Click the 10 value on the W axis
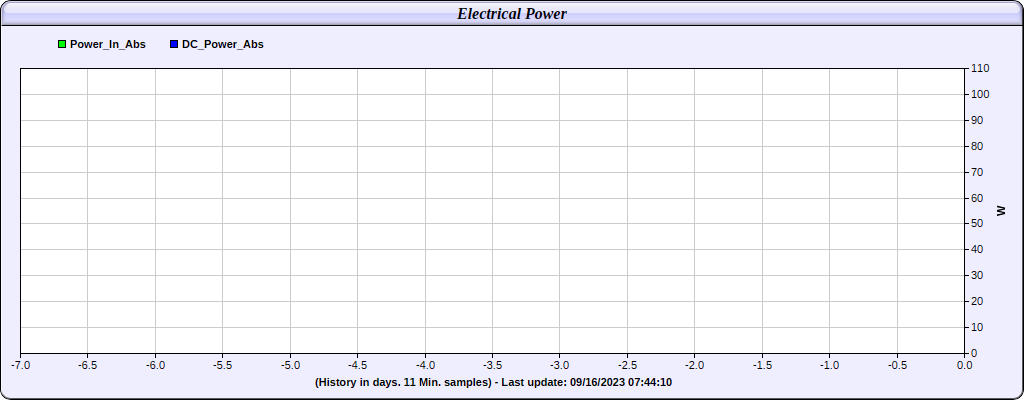Viewport: 1024px width, 400px height. tap(978, 327)
